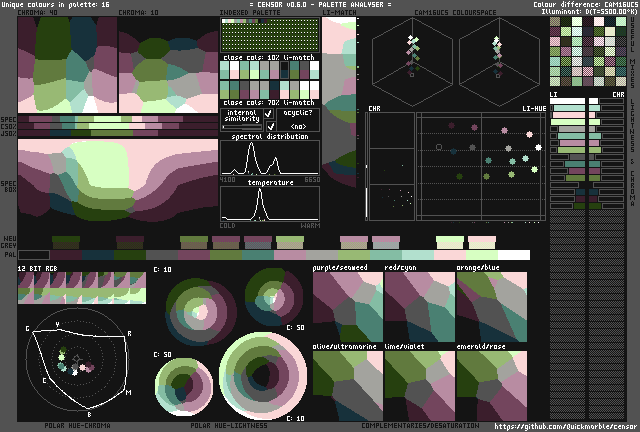Open the red/cyan complementary map
The height and width of the screenshot is (432, 640).
click(420, 307)
